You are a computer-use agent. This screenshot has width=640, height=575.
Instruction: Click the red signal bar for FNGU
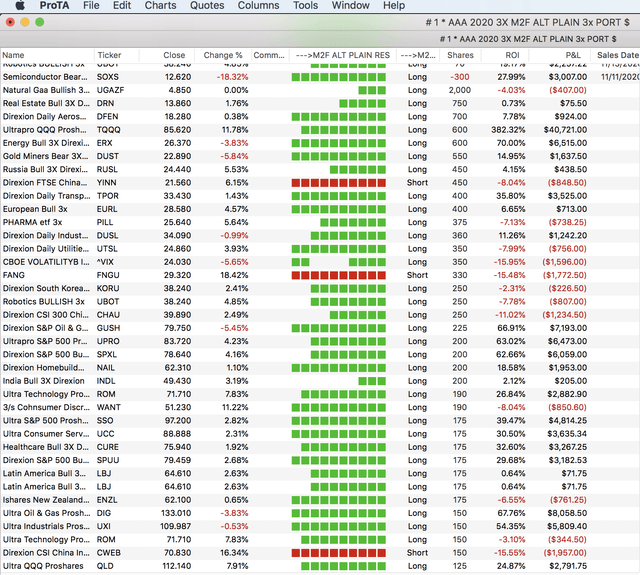(x=338, y=275)
